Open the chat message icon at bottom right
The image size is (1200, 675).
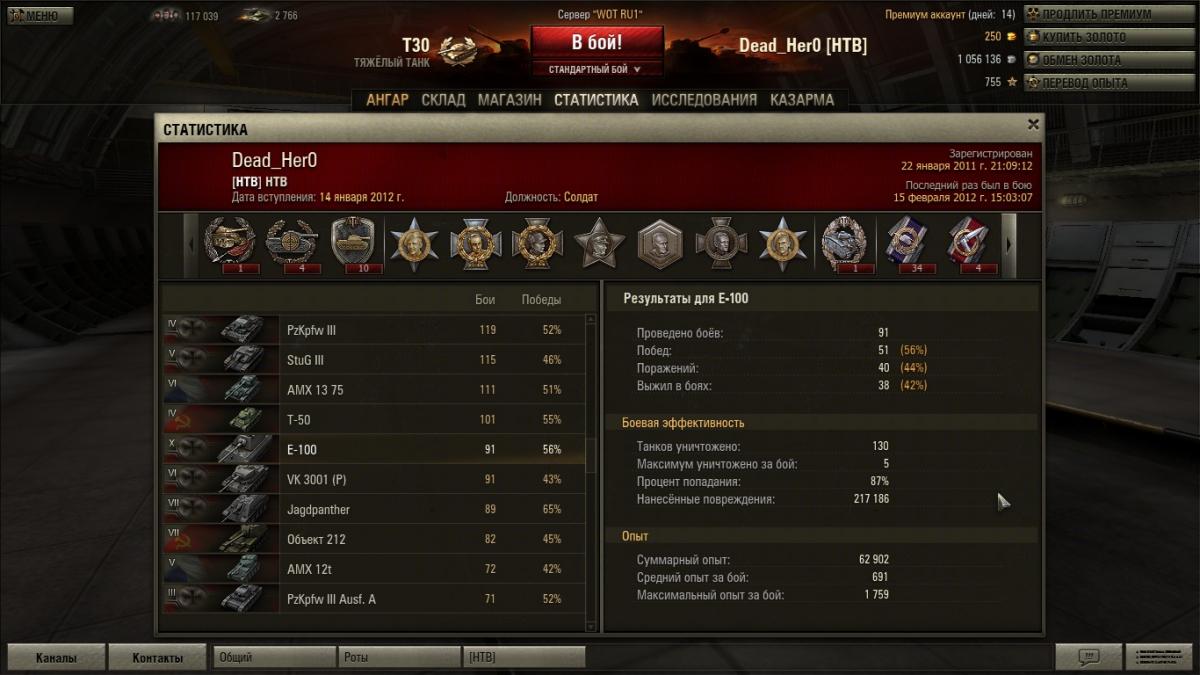(1088, 657)
